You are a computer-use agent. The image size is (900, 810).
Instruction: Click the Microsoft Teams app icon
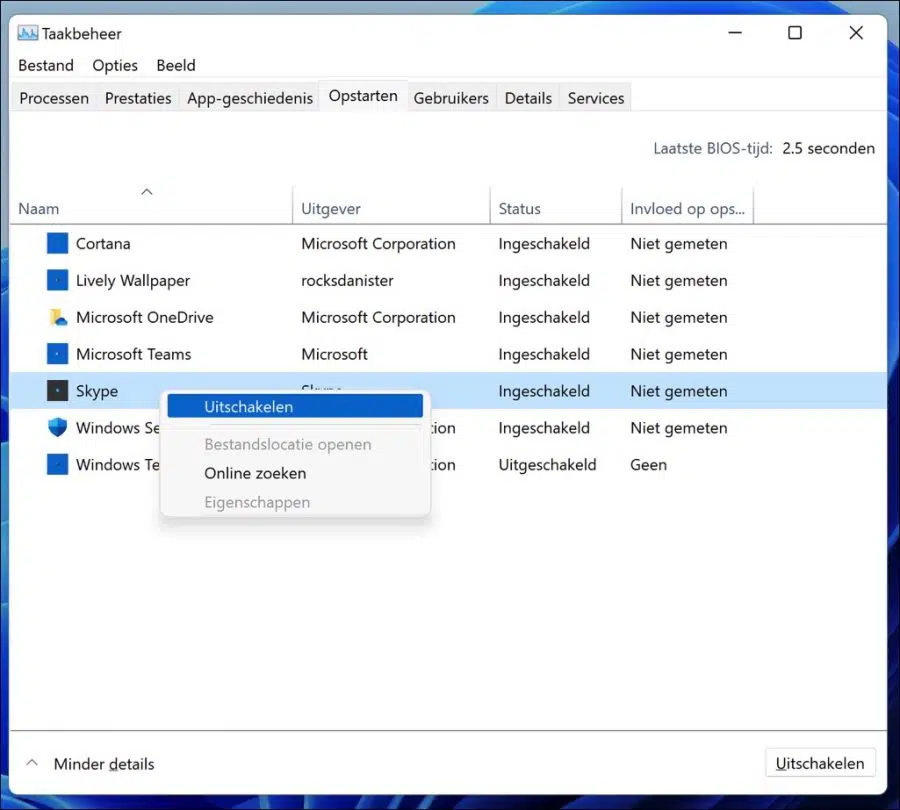click(x=57, y=354)
